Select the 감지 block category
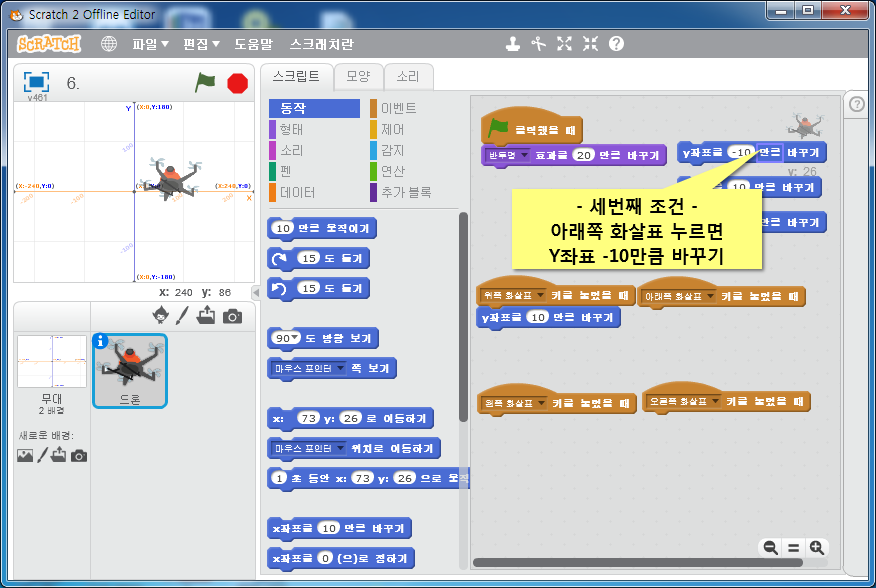This screenshot has width=876, height=588. (413, 150)
